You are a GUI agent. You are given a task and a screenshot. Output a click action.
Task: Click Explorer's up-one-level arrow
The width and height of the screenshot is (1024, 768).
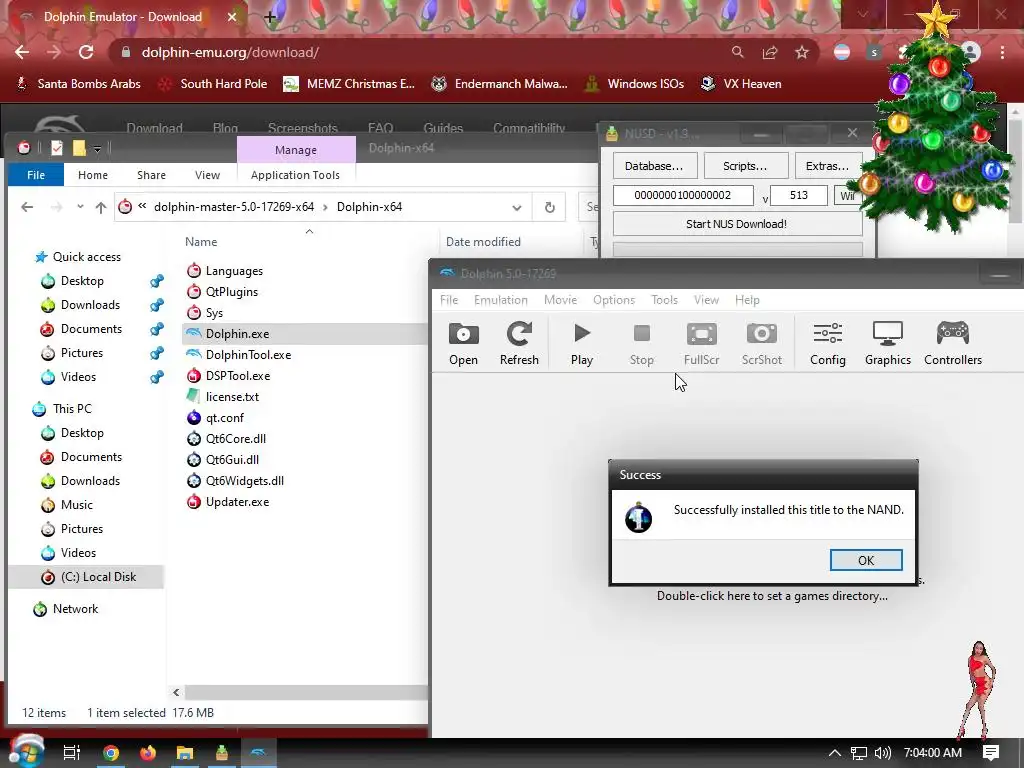[101, 207]
